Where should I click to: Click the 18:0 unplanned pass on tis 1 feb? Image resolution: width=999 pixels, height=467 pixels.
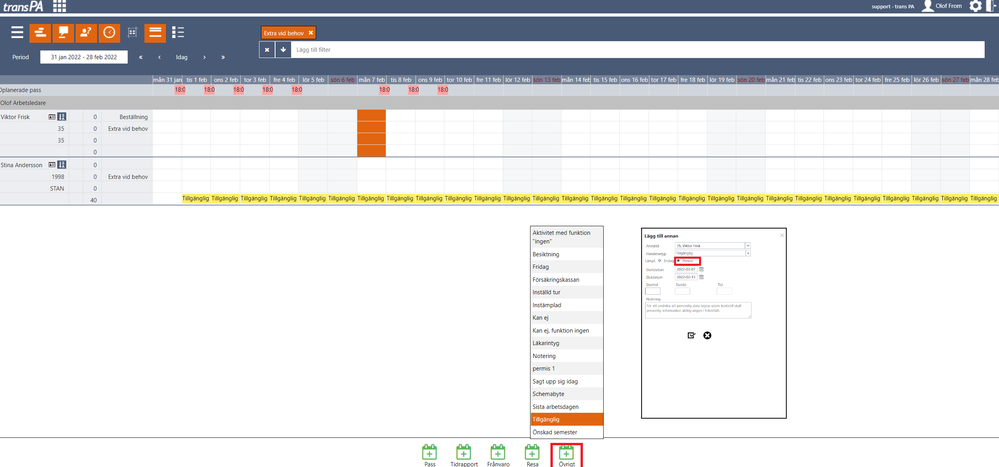point(209,90)
